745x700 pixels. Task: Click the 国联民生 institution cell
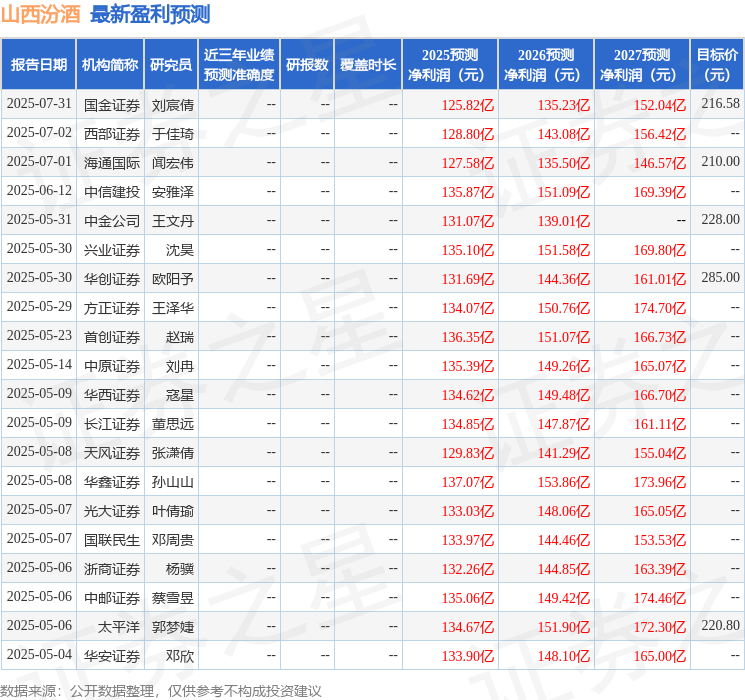[112, 540]
